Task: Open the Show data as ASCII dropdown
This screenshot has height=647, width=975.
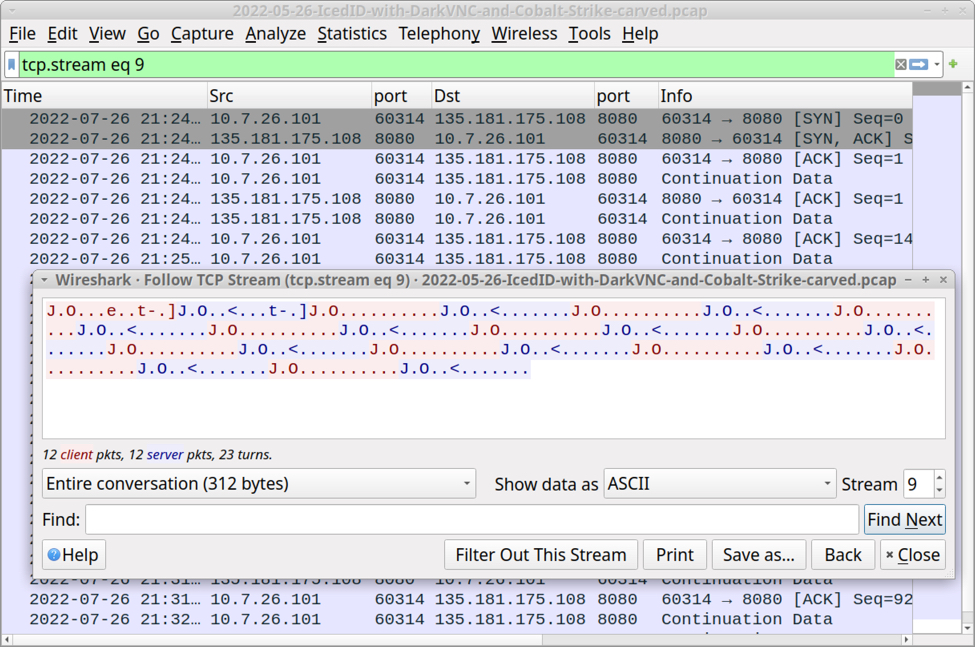Action: [x=720, y=484]
